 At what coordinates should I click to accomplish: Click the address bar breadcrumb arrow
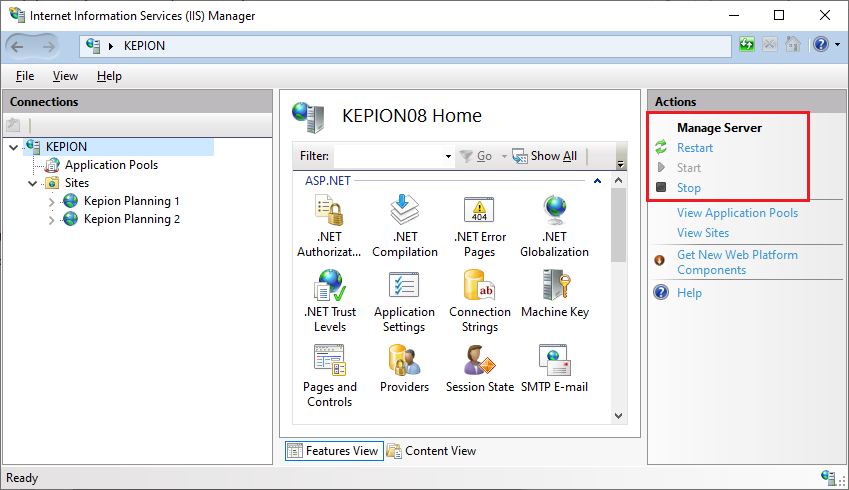coord(111,47)
